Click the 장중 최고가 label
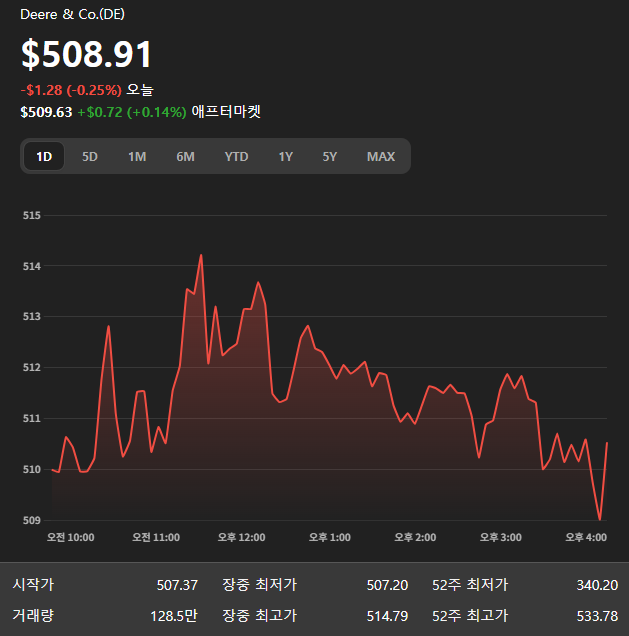The image size is (629, 636). (x=260, y=616)
